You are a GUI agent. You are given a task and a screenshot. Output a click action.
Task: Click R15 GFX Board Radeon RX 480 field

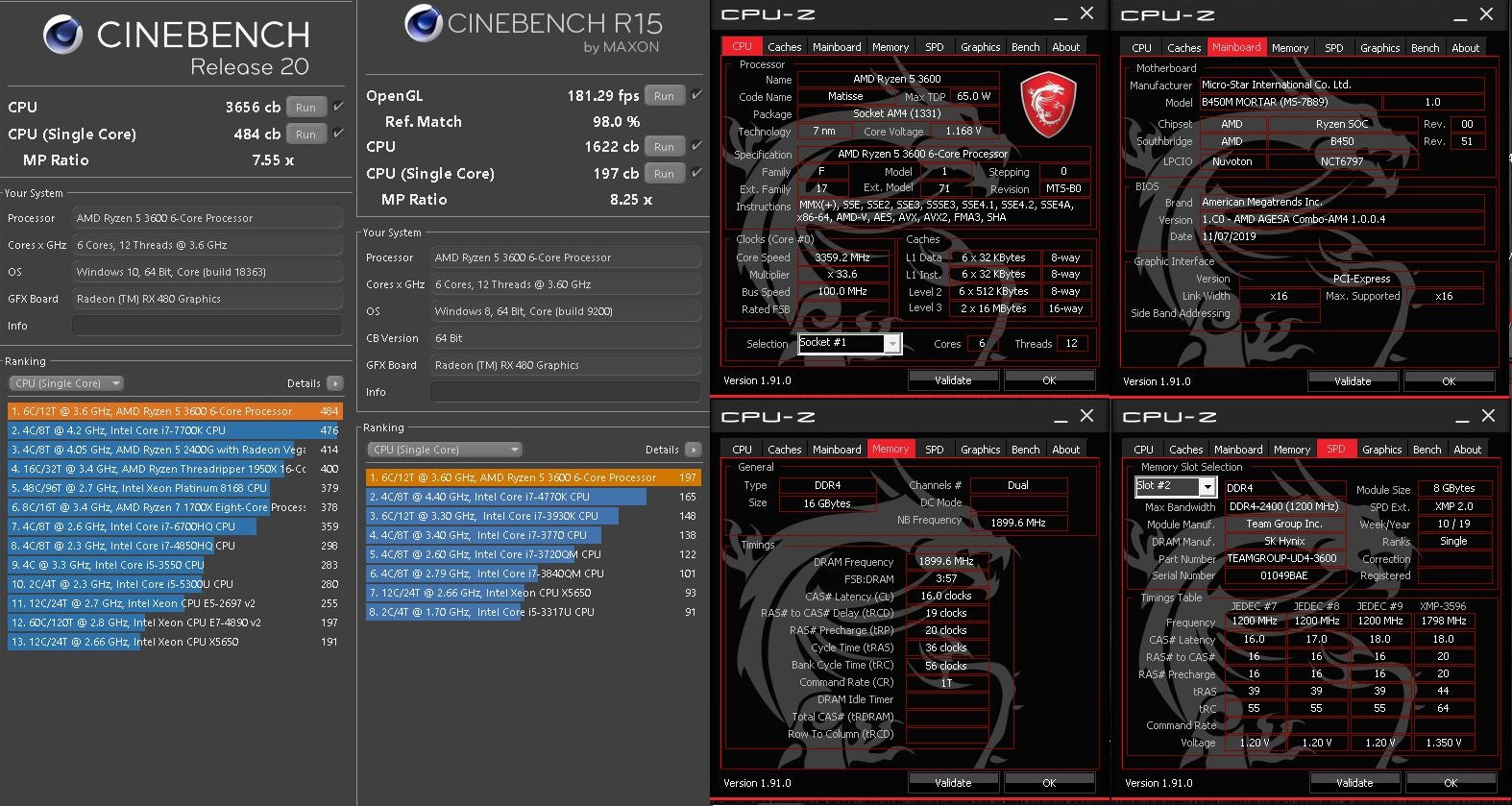pyautogui.click(x=566, y=365)
